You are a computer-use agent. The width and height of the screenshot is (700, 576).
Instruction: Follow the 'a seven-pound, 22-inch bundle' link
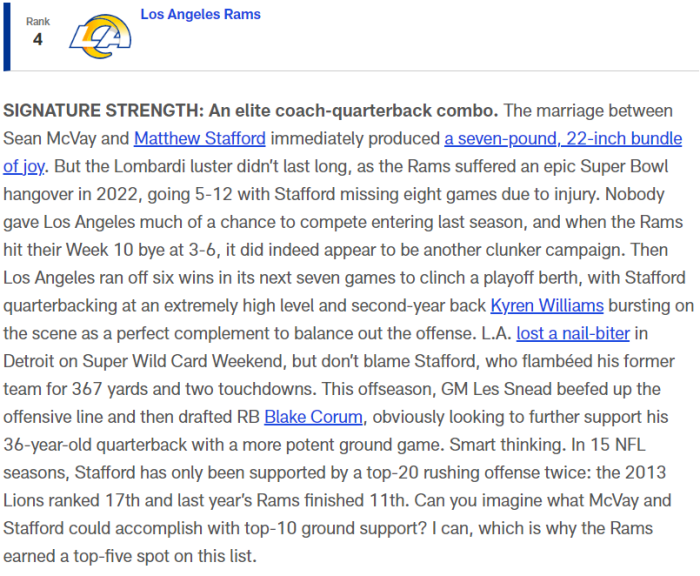(x=563, y=138)
